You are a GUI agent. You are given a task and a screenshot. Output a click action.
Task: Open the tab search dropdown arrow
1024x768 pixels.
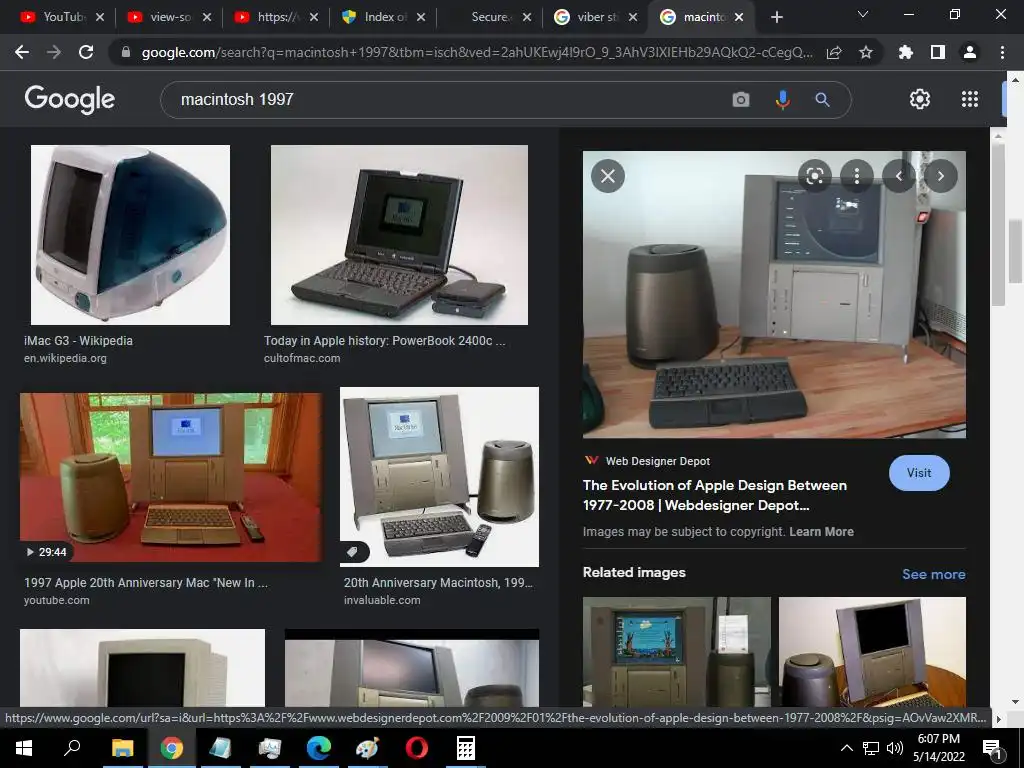(x=863, y=14)
